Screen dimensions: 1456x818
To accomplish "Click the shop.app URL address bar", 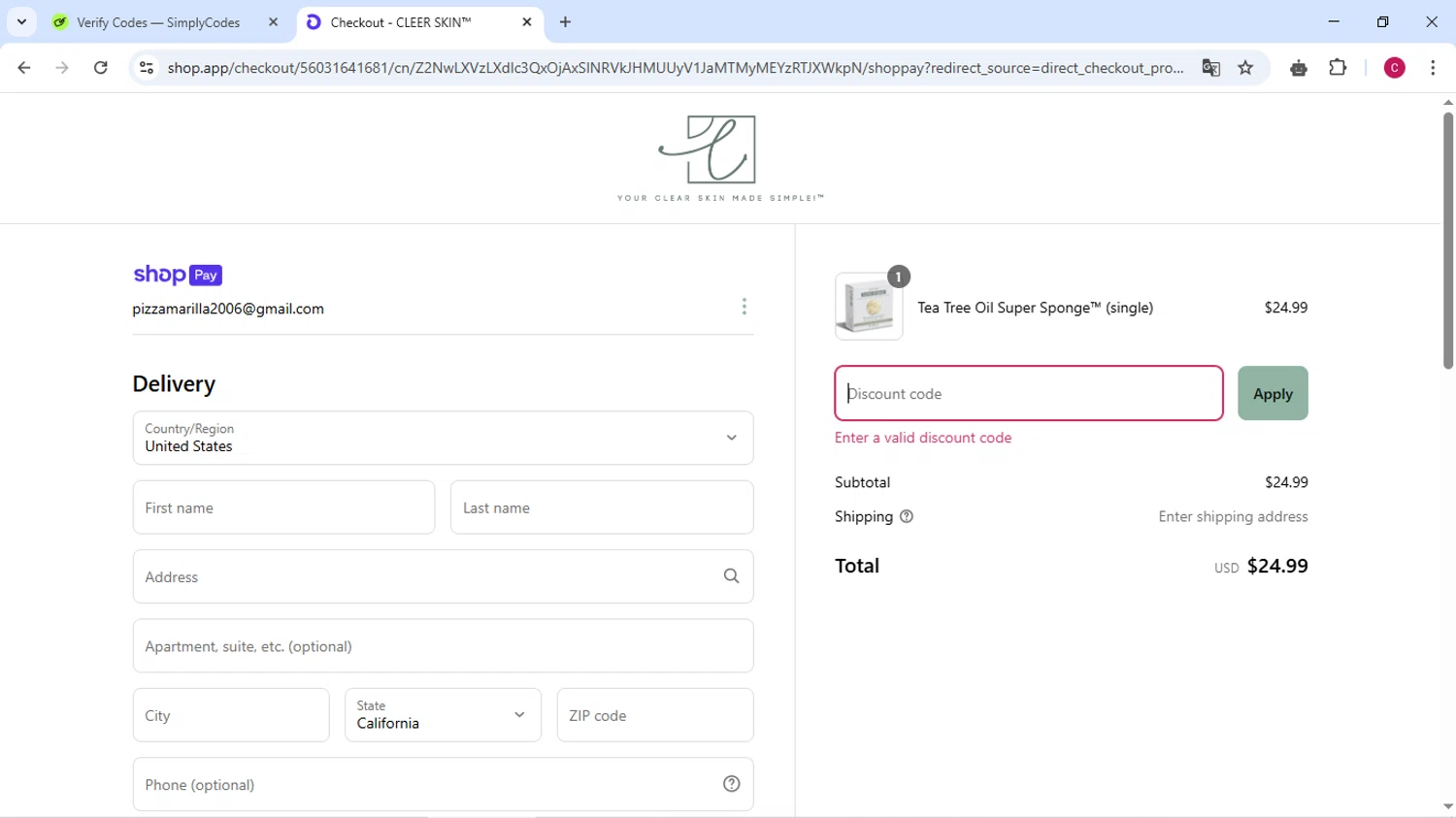I will pos(675,68).
